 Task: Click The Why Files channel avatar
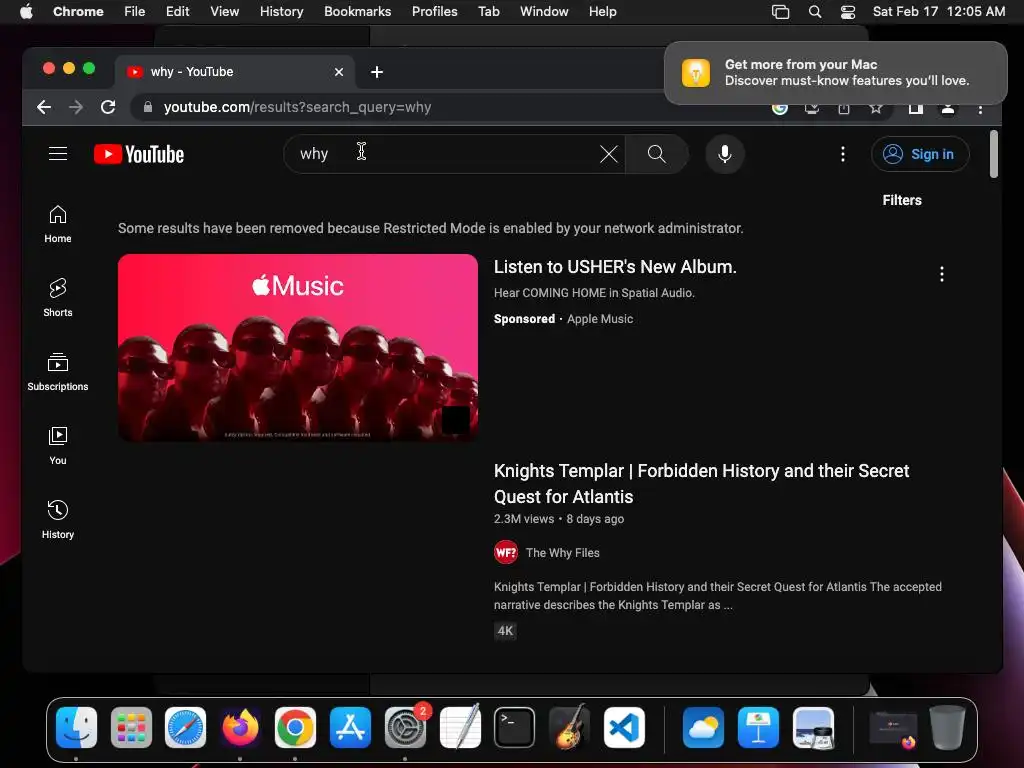point(505,552)
